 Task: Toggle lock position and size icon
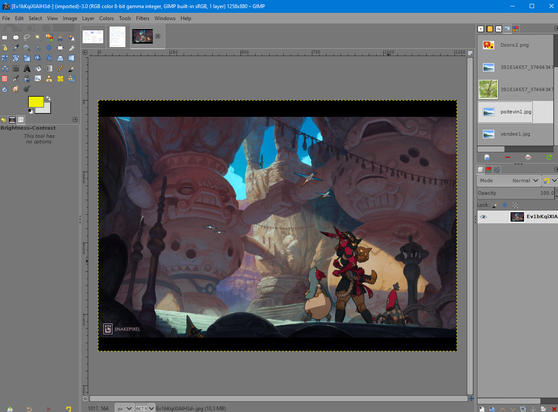tap(505, 205)
